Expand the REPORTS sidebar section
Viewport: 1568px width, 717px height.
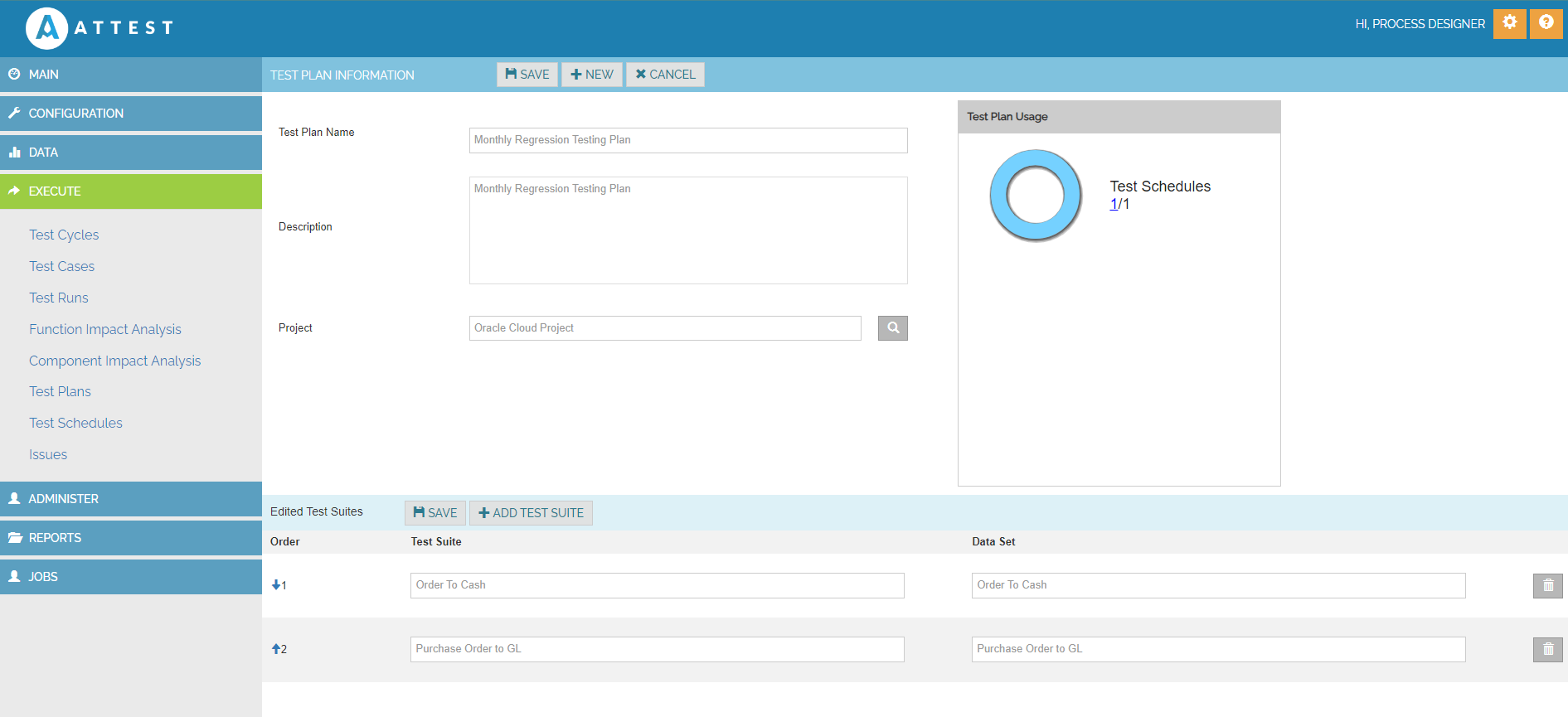click(131, 538)
